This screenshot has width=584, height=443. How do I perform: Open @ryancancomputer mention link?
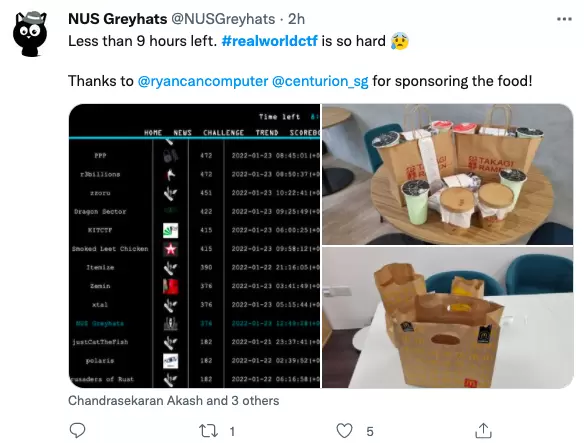(x=203, y=81)
